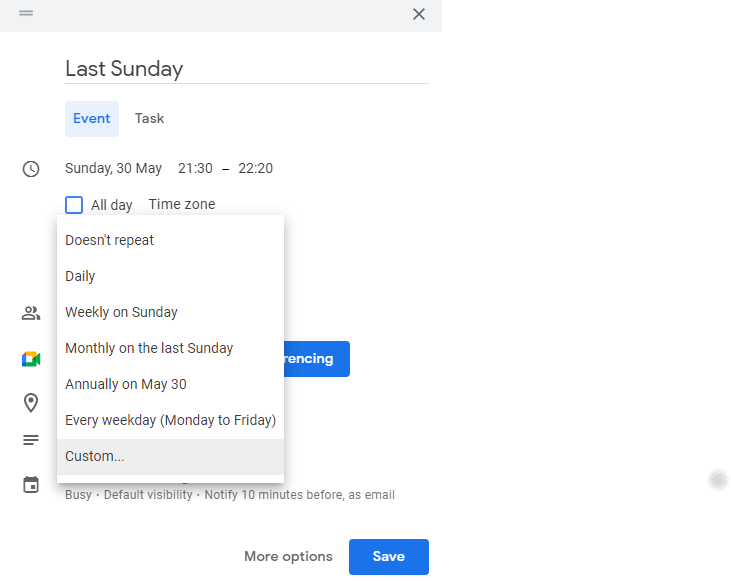Choose Annually on May 30
Viewport: 731px width, 581px height.
pyautogui.click(x=126, y=384)
